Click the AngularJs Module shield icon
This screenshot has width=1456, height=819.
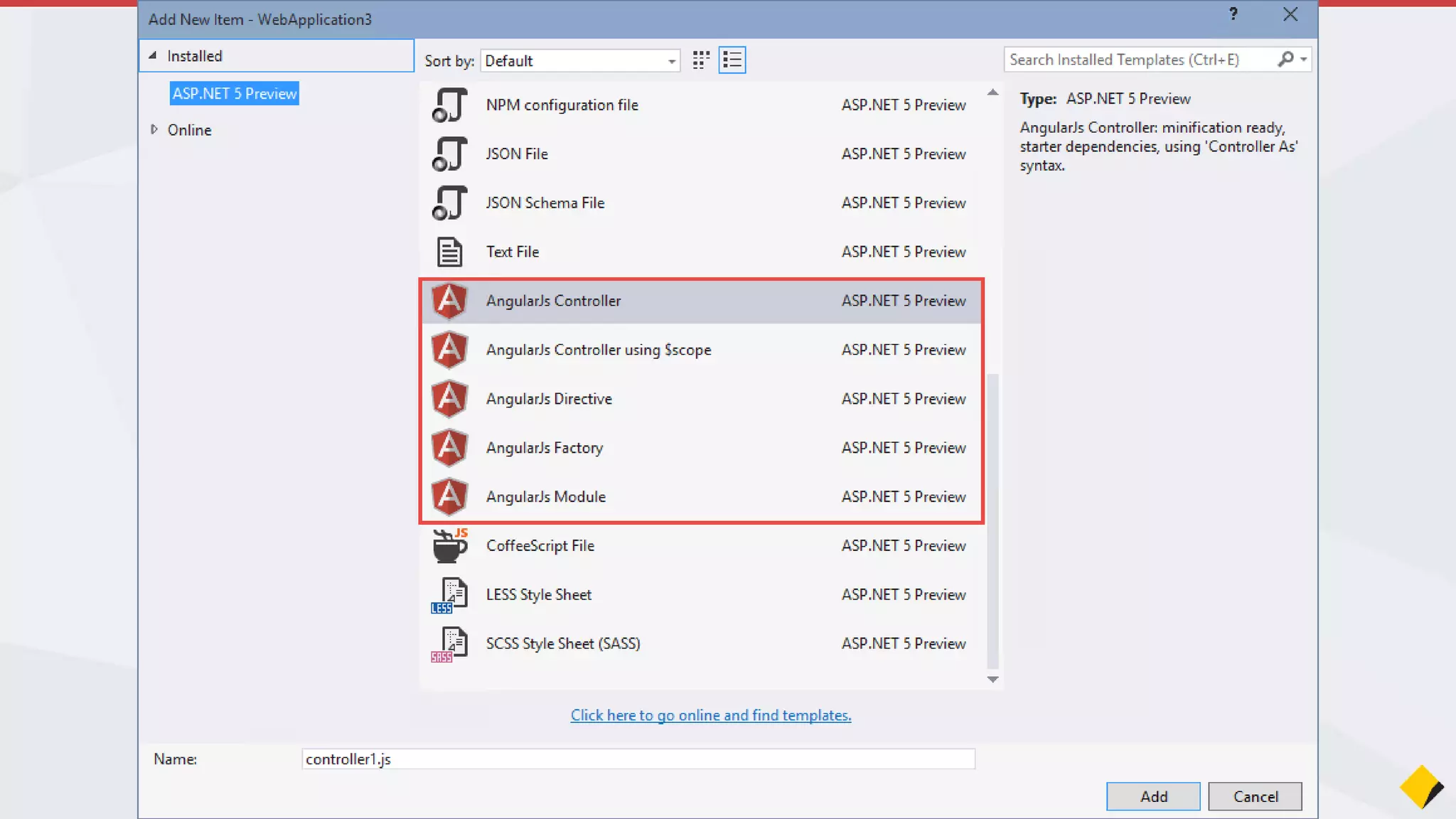pyautogui.click(x=449, y=497)
